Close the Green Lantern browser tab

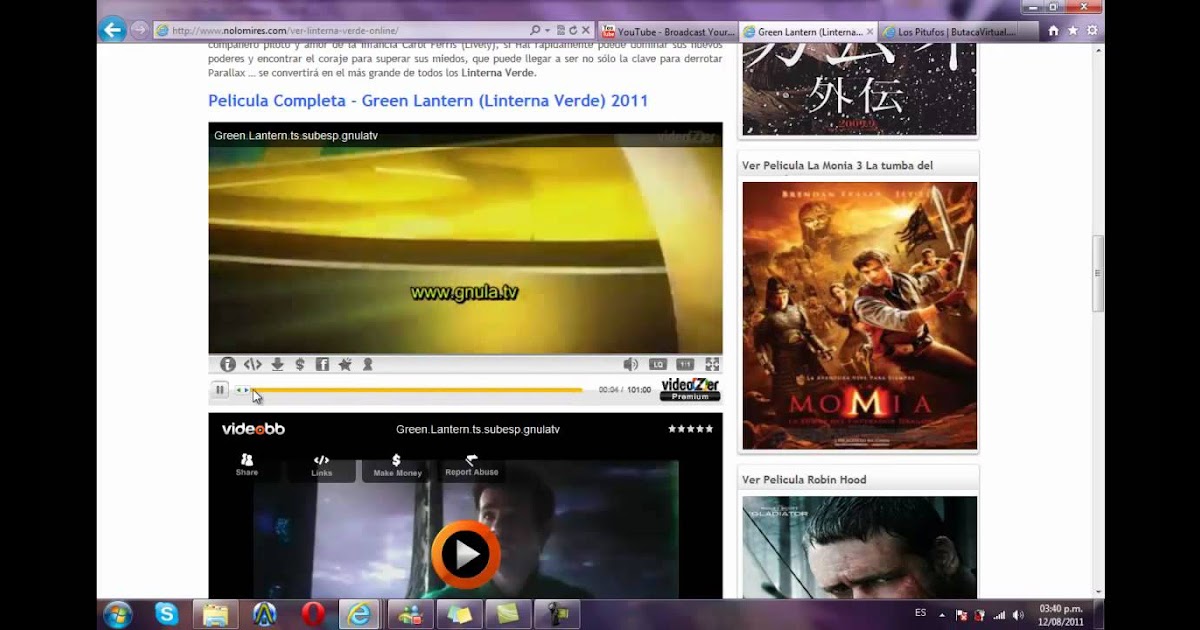point(869,32)
